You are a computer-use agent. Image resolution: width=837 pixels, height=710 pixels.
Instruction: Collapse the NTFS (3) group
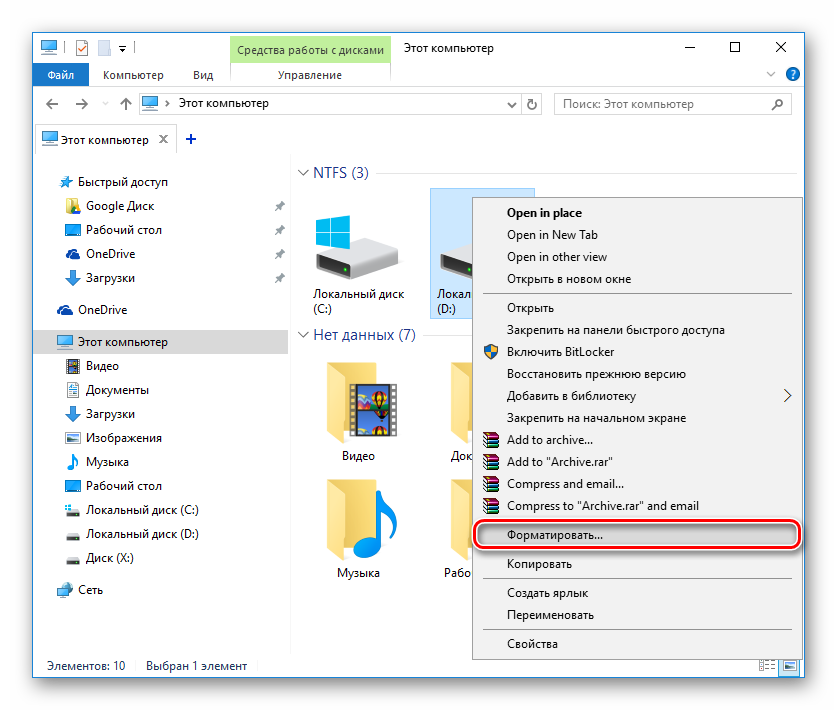303,173
